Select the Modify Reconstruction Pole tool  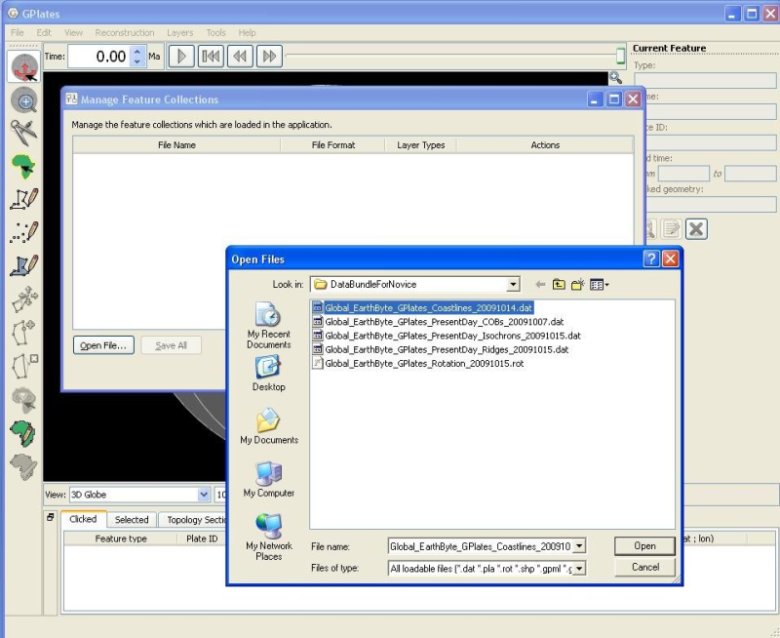pos(23,433)
